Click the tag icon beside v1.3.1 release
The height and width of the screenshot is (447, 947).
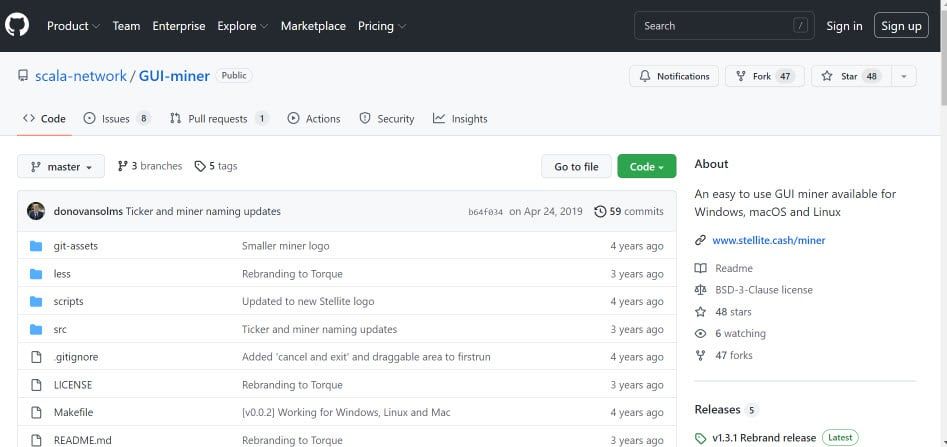click(701, 438)
